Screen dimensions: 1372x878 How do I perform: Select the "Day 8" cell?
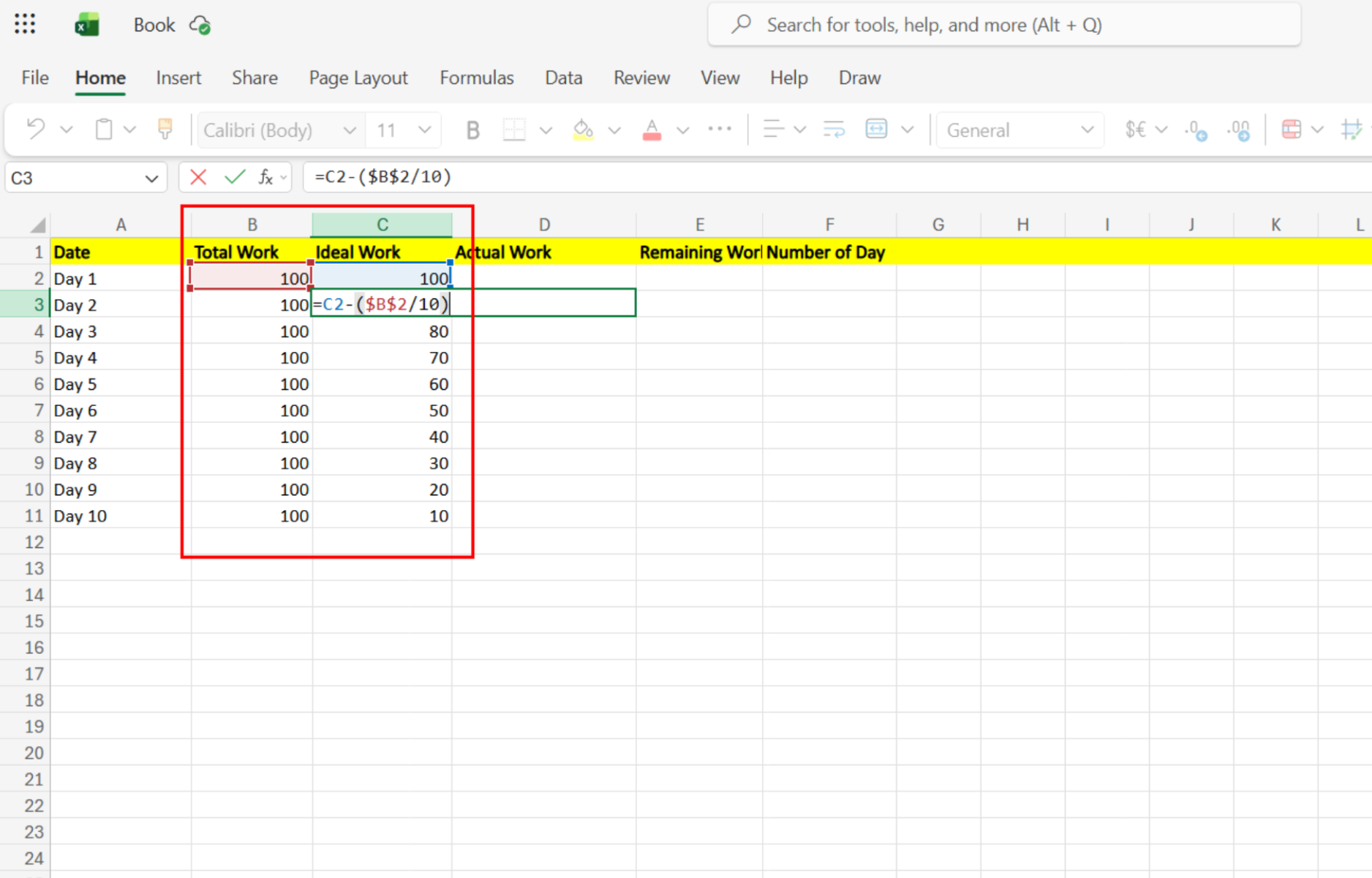(121, 463)
